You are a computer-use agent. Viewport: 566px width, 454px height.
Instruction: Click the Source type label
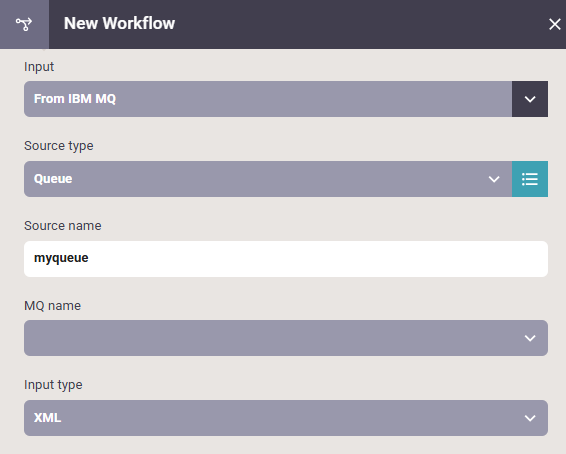59,146
